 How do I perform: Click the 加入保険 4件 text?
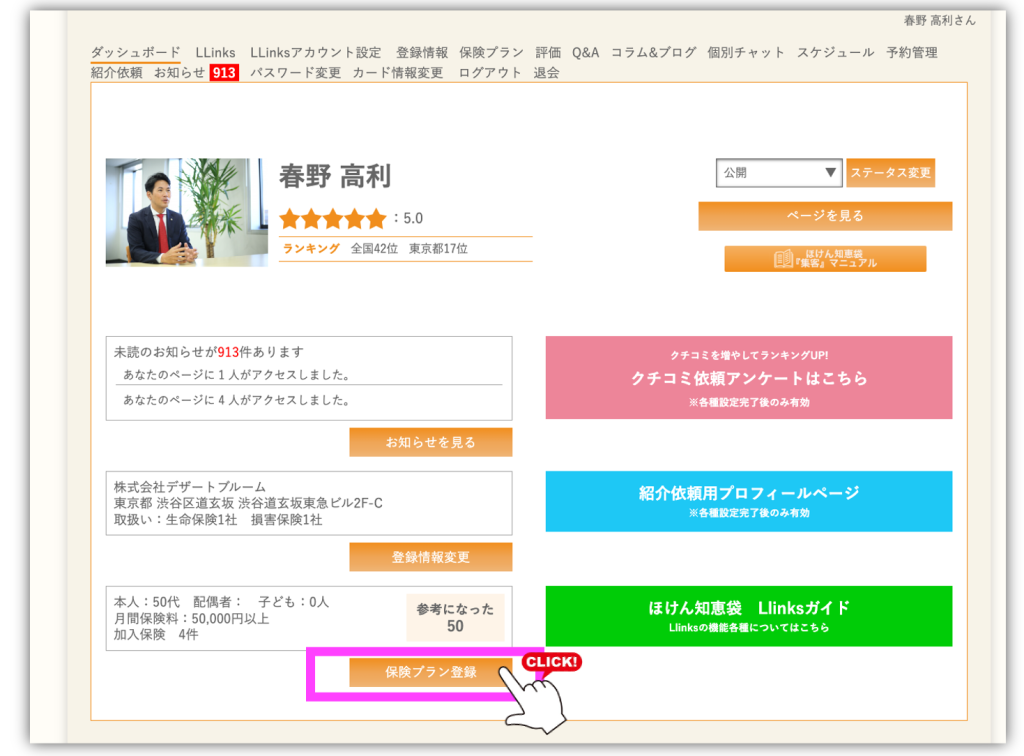click(x=156, y=635)
